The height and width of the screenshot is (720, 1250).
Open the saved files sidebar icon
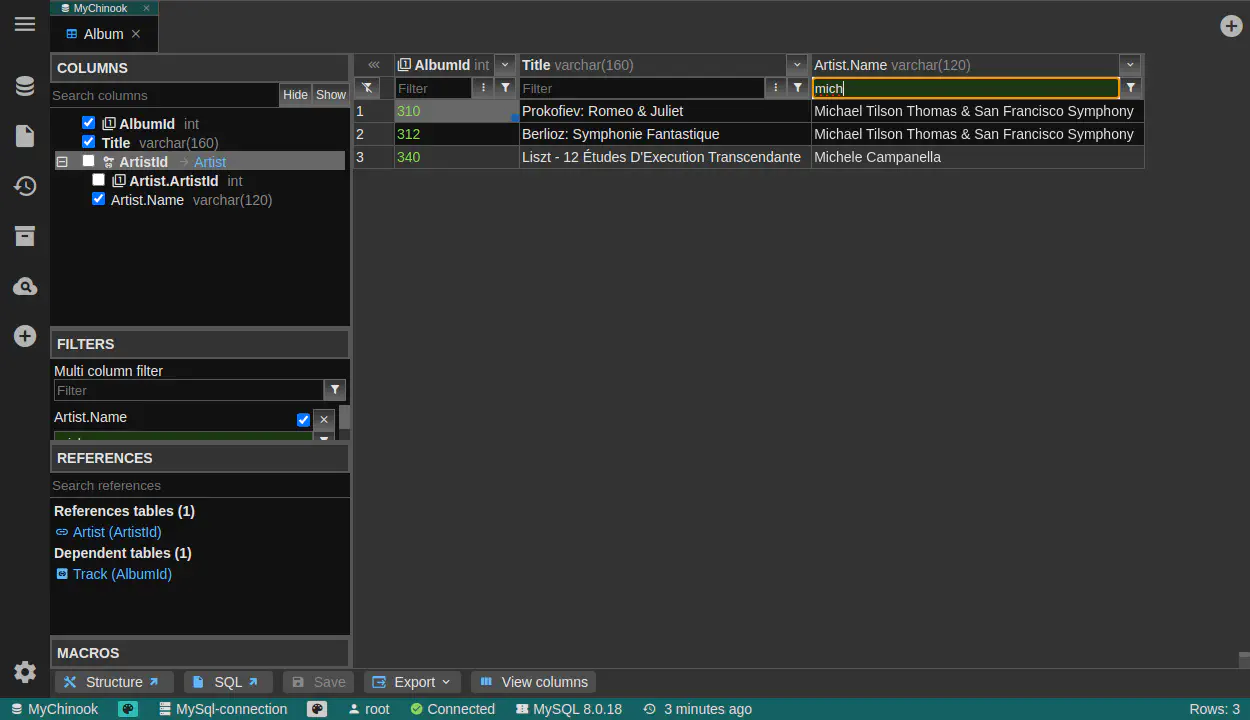click(x=25, y=136)
